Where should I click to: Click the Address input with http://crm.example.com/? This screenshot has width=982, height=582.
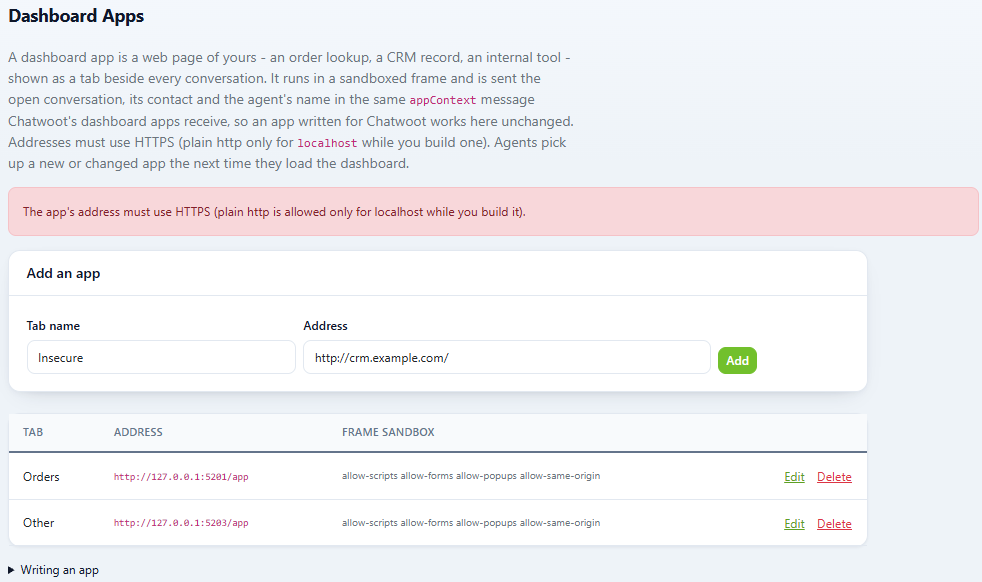point(507,357)
